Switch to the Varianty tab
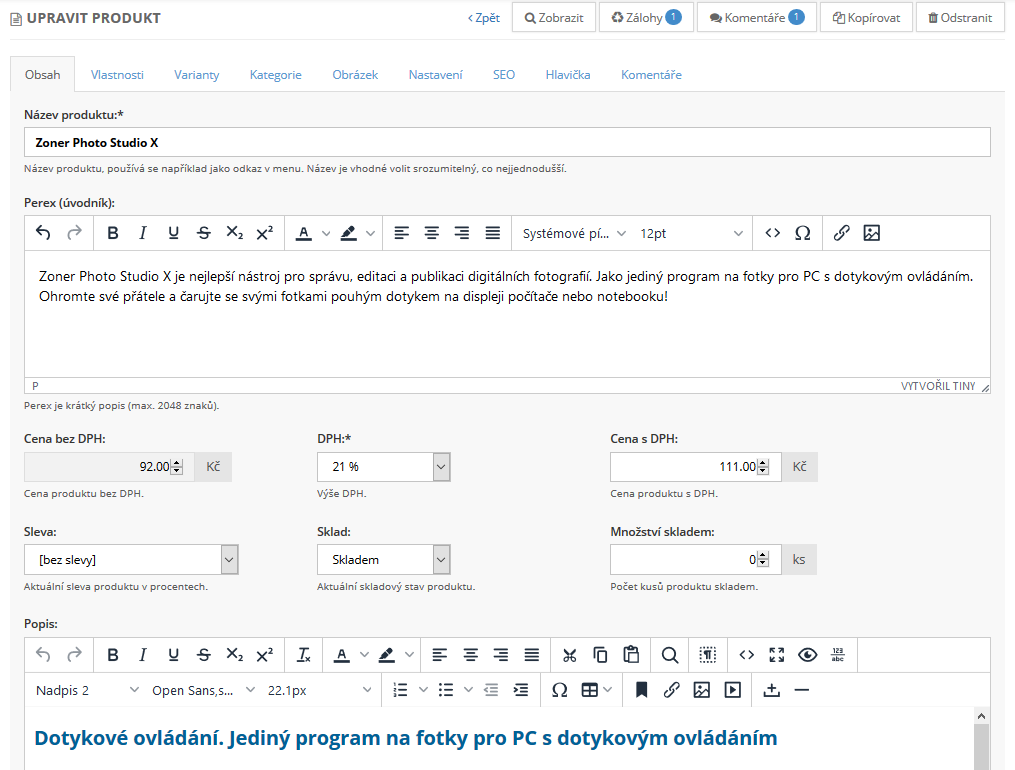The height and width of the screenshot is (770, 1015). [x=196, y=75]
